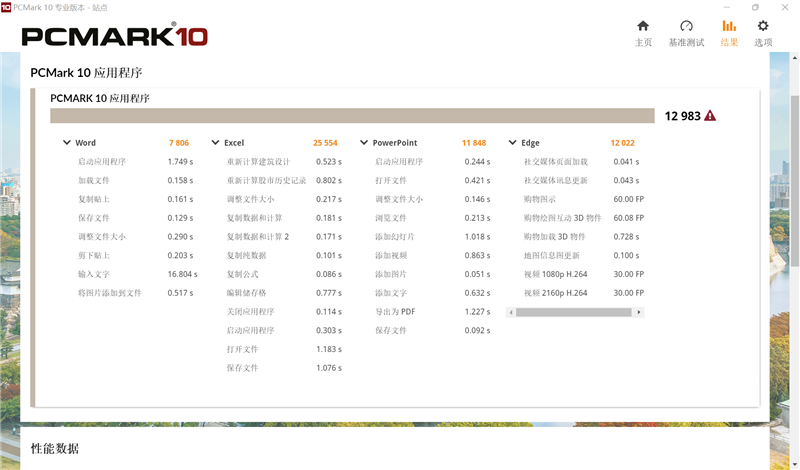Click the Edge list scroll-right arrow
This screenshot has width=800, height=470.
pos(639,312)
